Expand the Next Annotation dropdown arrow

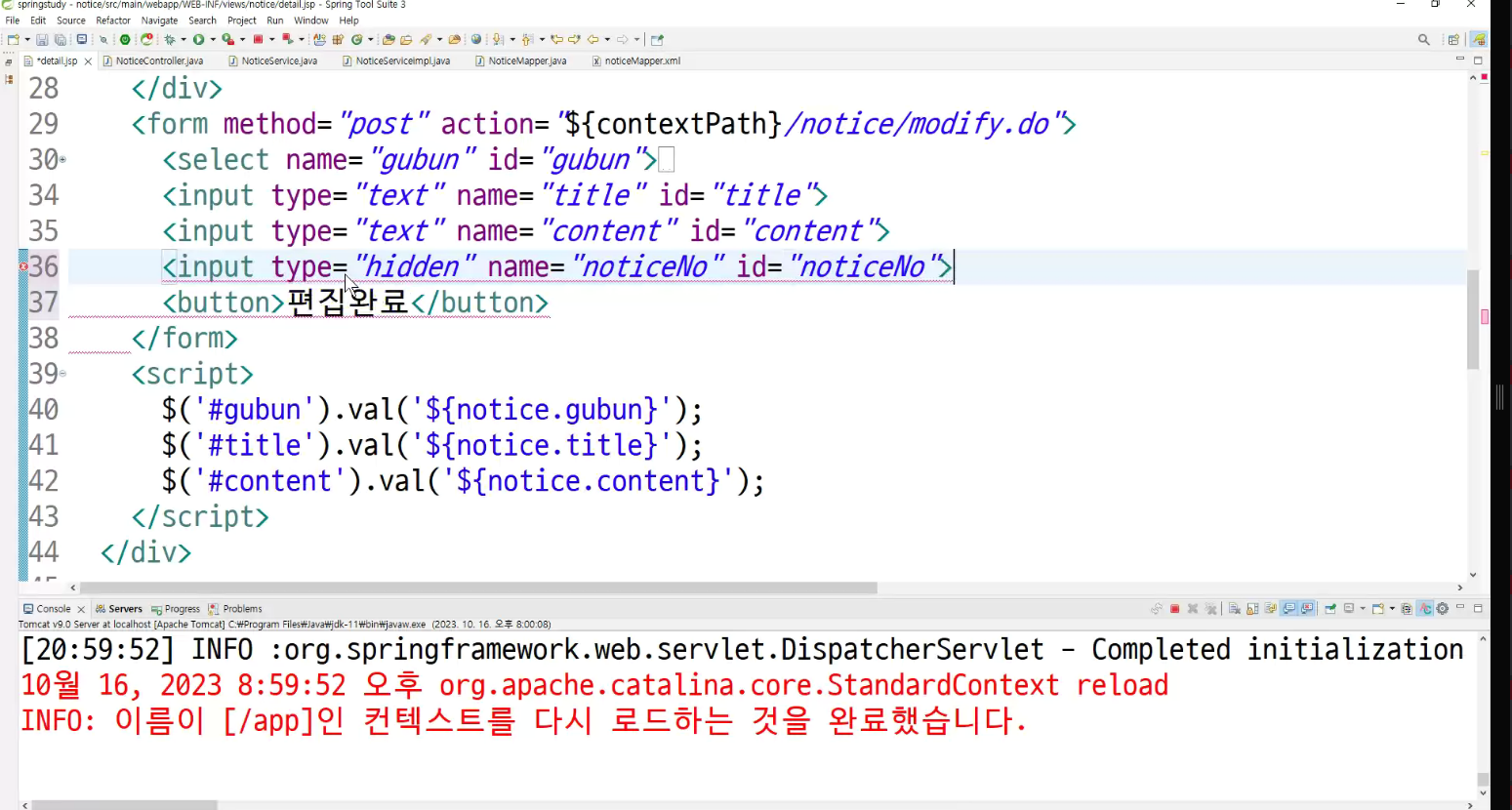(x=512, y=40)
